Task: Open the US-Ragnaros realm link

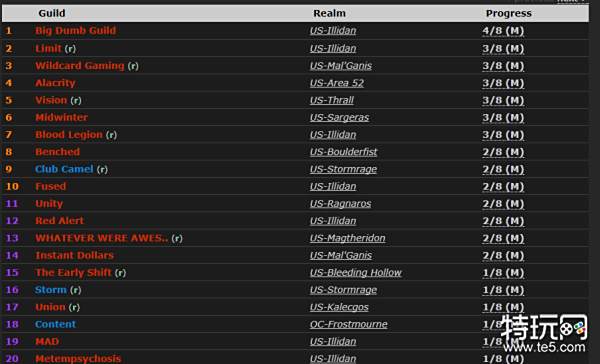Action: point(340,204)
